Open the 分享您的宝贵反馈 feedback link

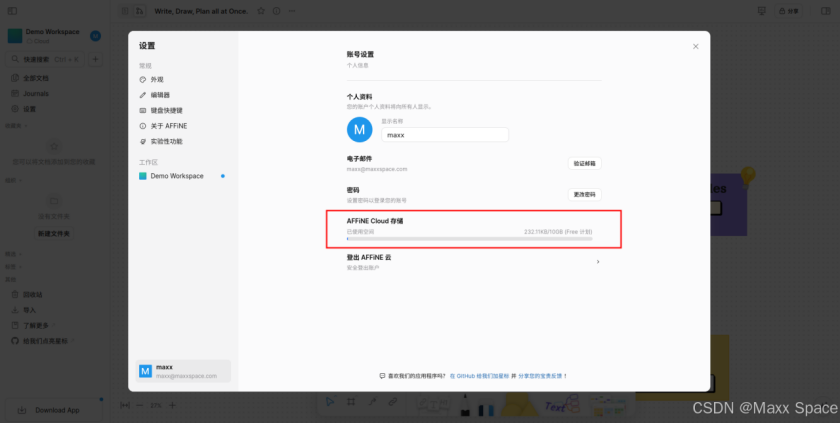[540, 376]
